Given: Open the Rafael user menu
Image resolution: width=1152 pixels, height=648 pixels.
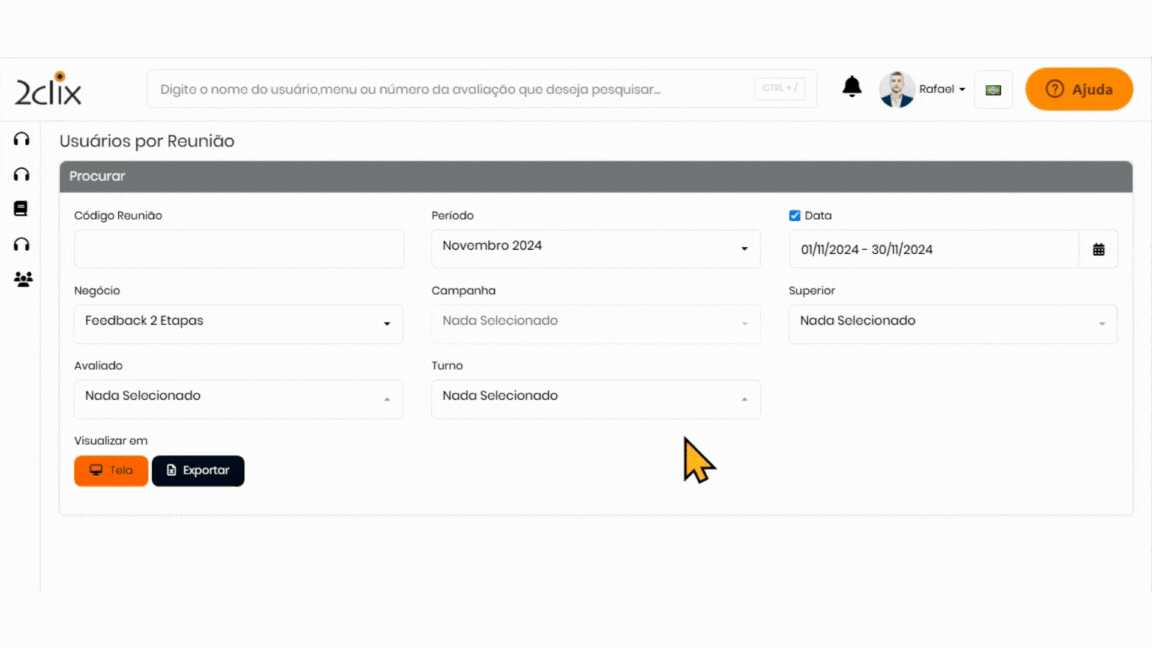Looking at the screenshot, I should point(942,90).
